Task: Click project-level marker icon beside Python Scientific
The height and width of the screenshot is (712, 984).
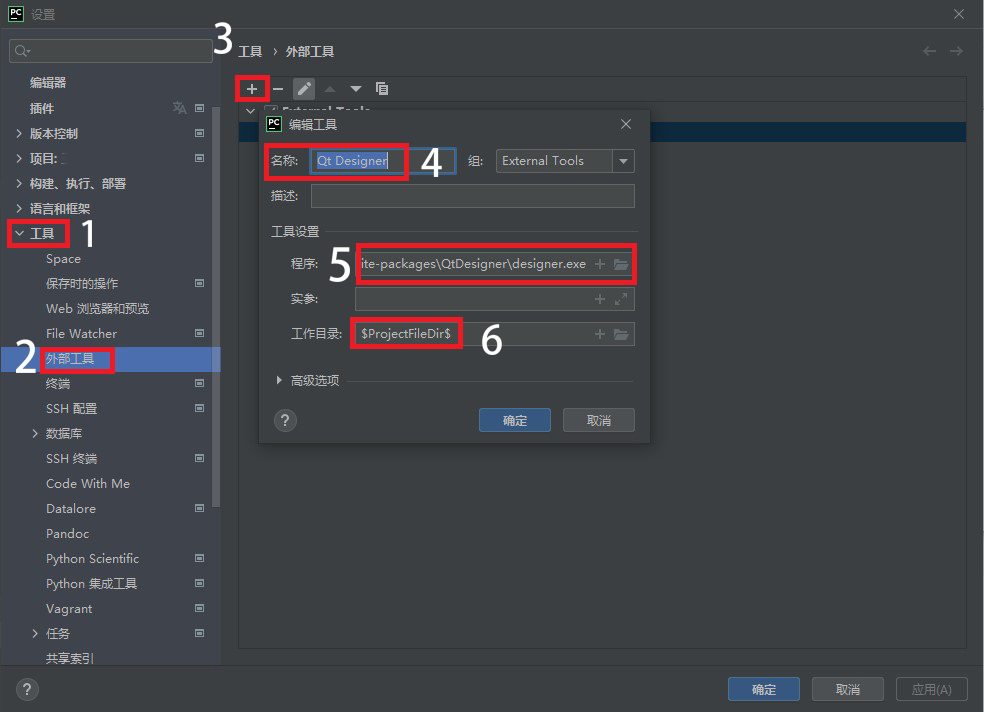Action: point(200,558)
